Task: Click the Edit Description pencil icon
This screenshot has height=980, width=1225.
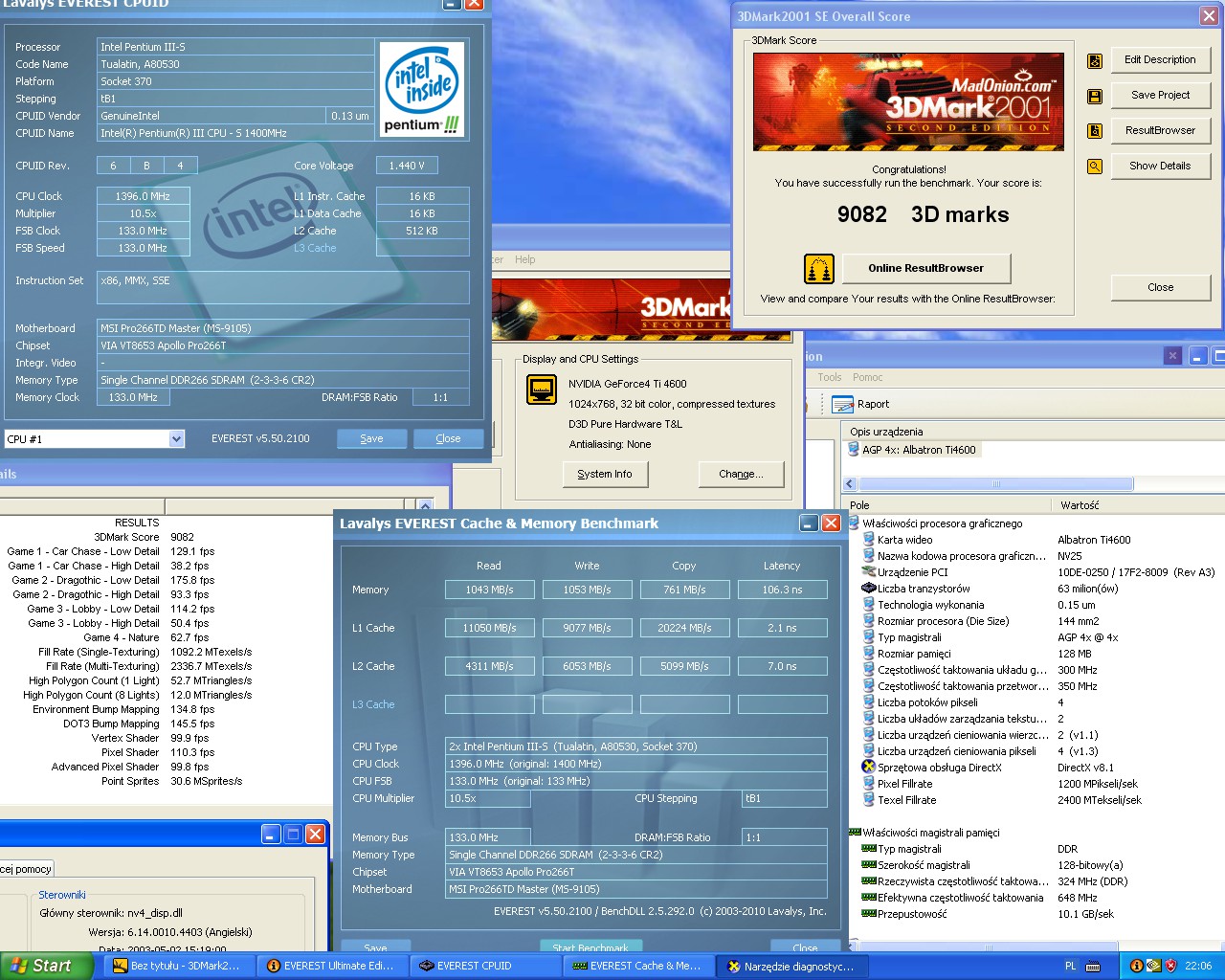Action: [1095, 61]
